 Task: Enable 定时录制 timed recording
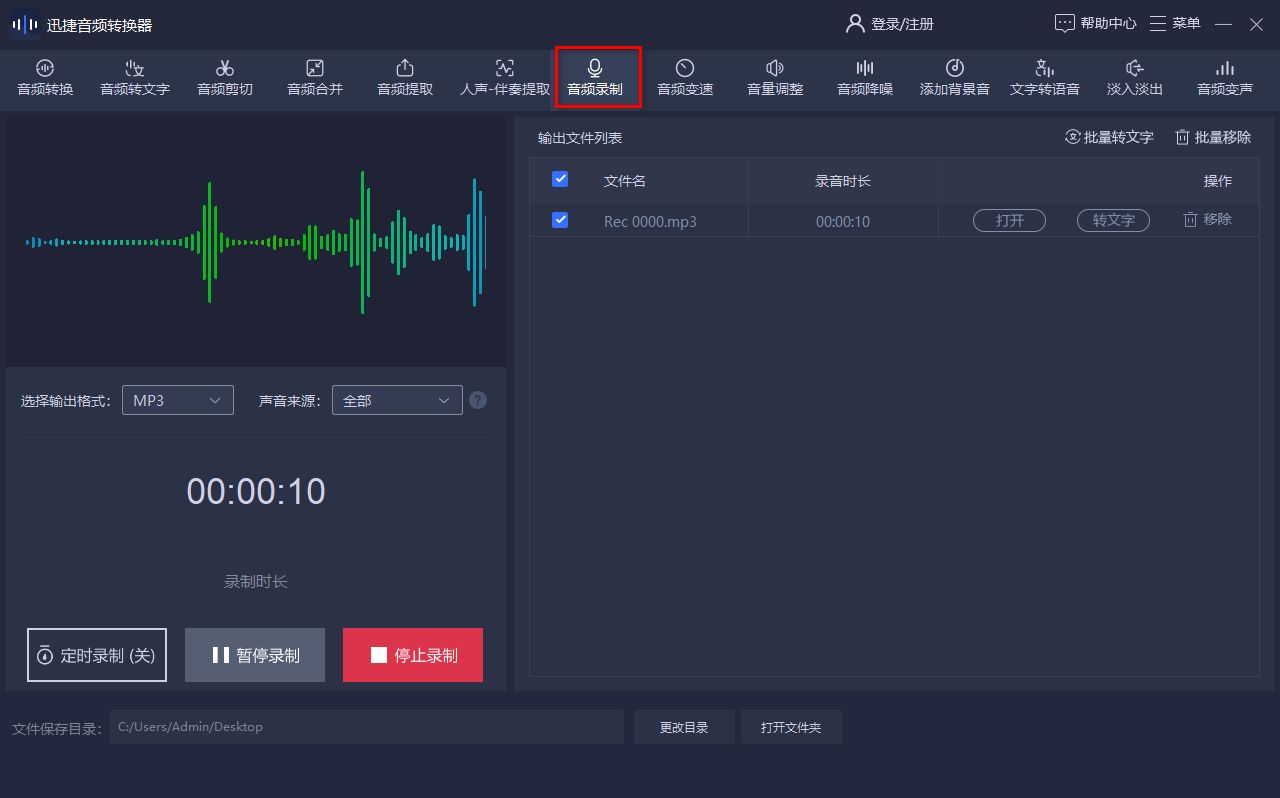[x=96, y=654]
